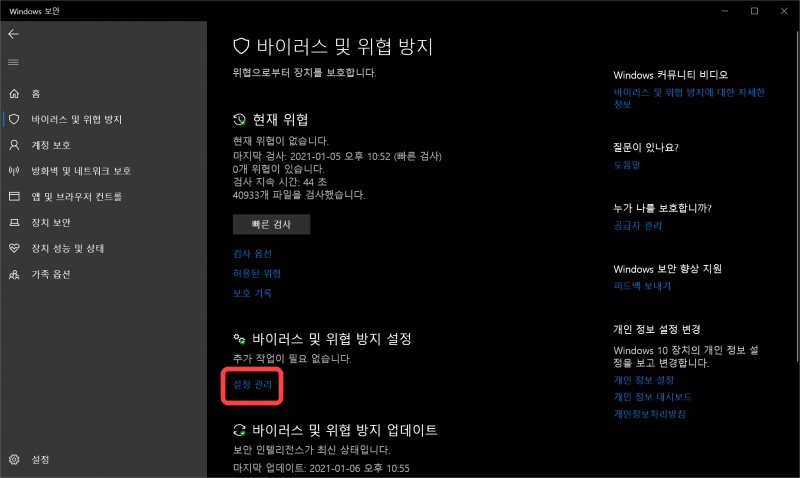Open 바이러스 및 위협 방지에 대한 자세한 정보 link

pos(689,98)
